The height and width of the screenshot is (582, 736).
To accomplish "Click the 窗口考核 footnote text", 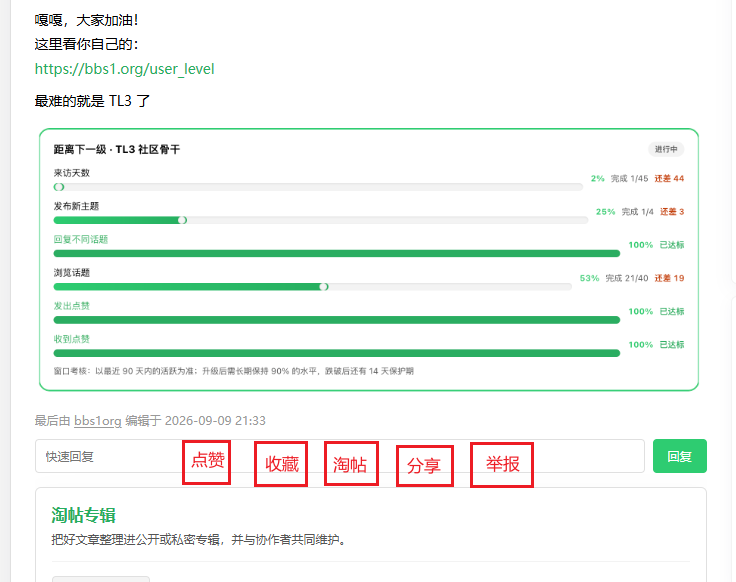I will [x=233, y=371].
